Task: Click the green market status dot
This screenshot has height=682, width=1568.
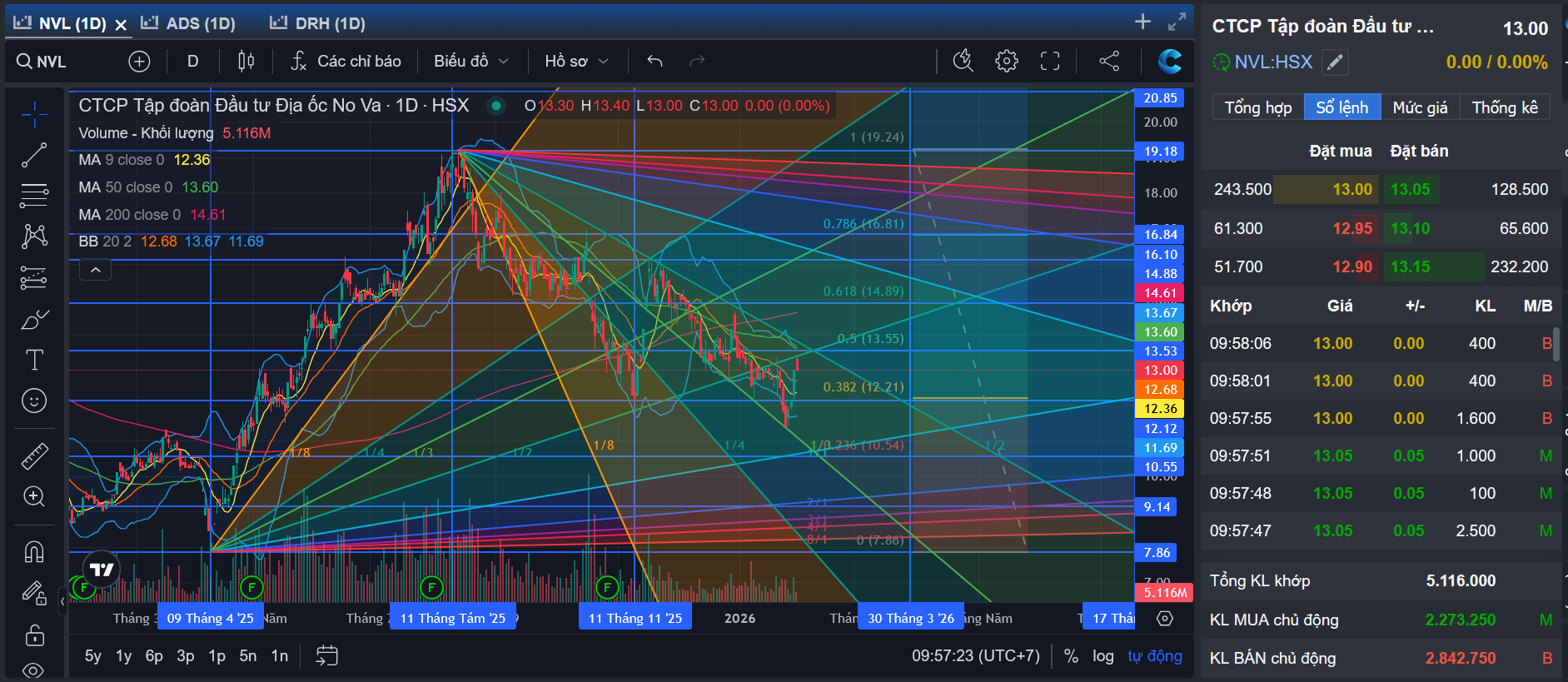Action: 496,106
